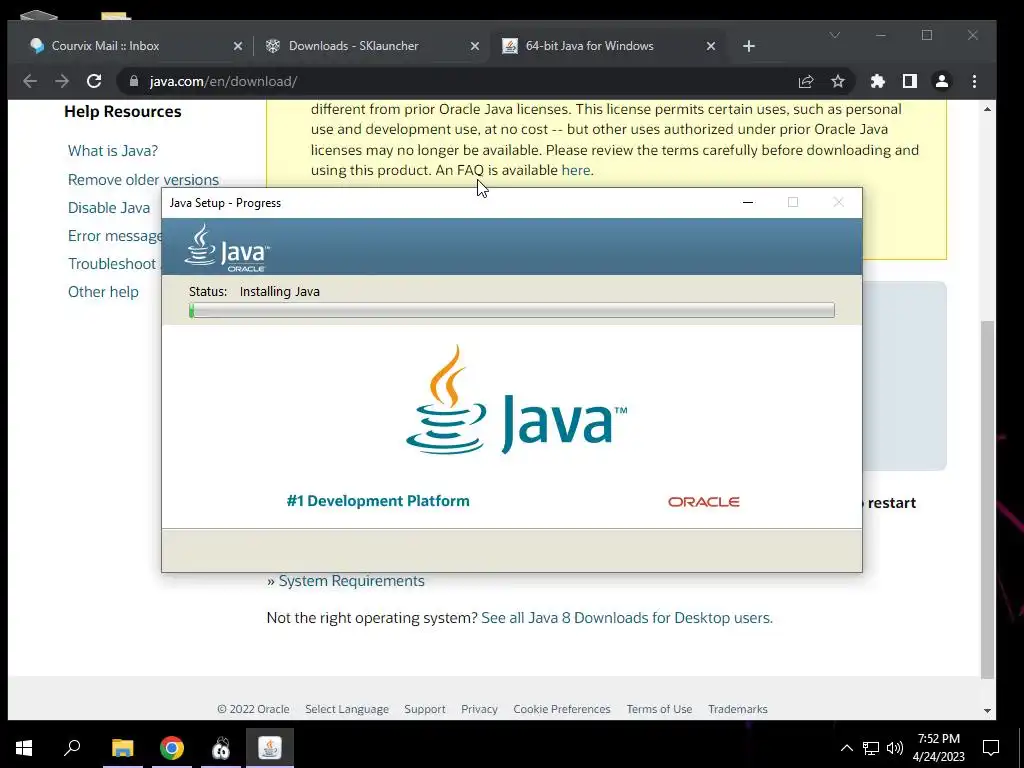The width and height of the screenshot is (1024, 768).
Task: Open network status tray icon
Action: 871,748
